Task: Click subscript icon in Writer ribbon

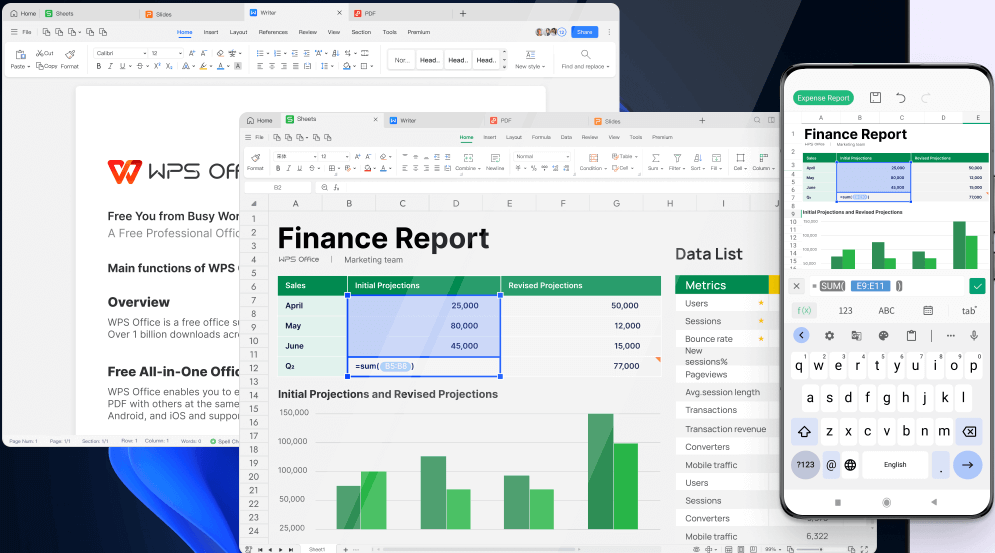Action: 169,66
